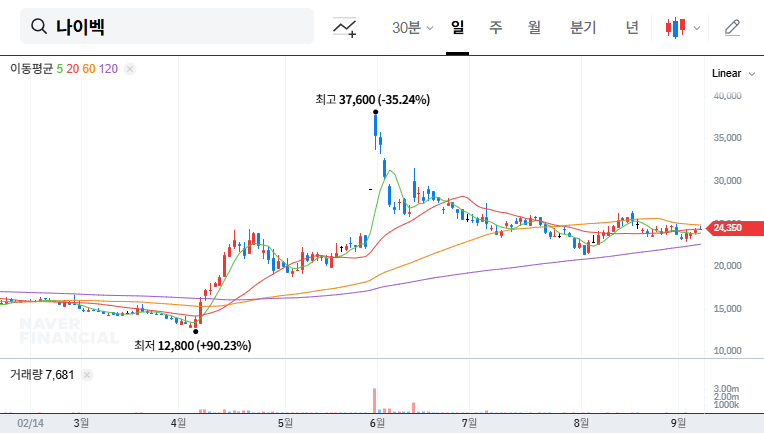Expand the 30분 minute interval dropdown
This screenshot has height=433, width=764.
pyautogui.click(x=413, y=27)
